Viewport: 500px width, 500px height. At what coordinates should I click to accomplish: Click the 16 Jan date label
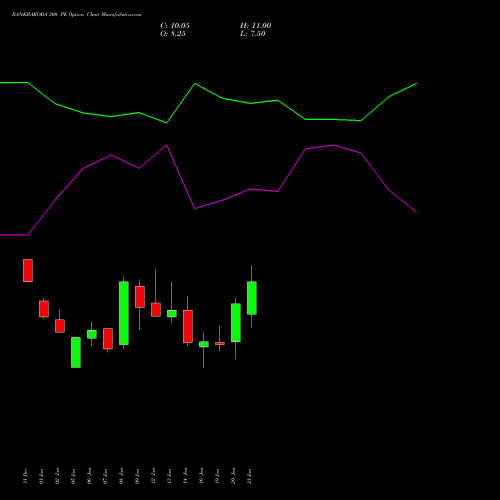(x=202, y=476)
